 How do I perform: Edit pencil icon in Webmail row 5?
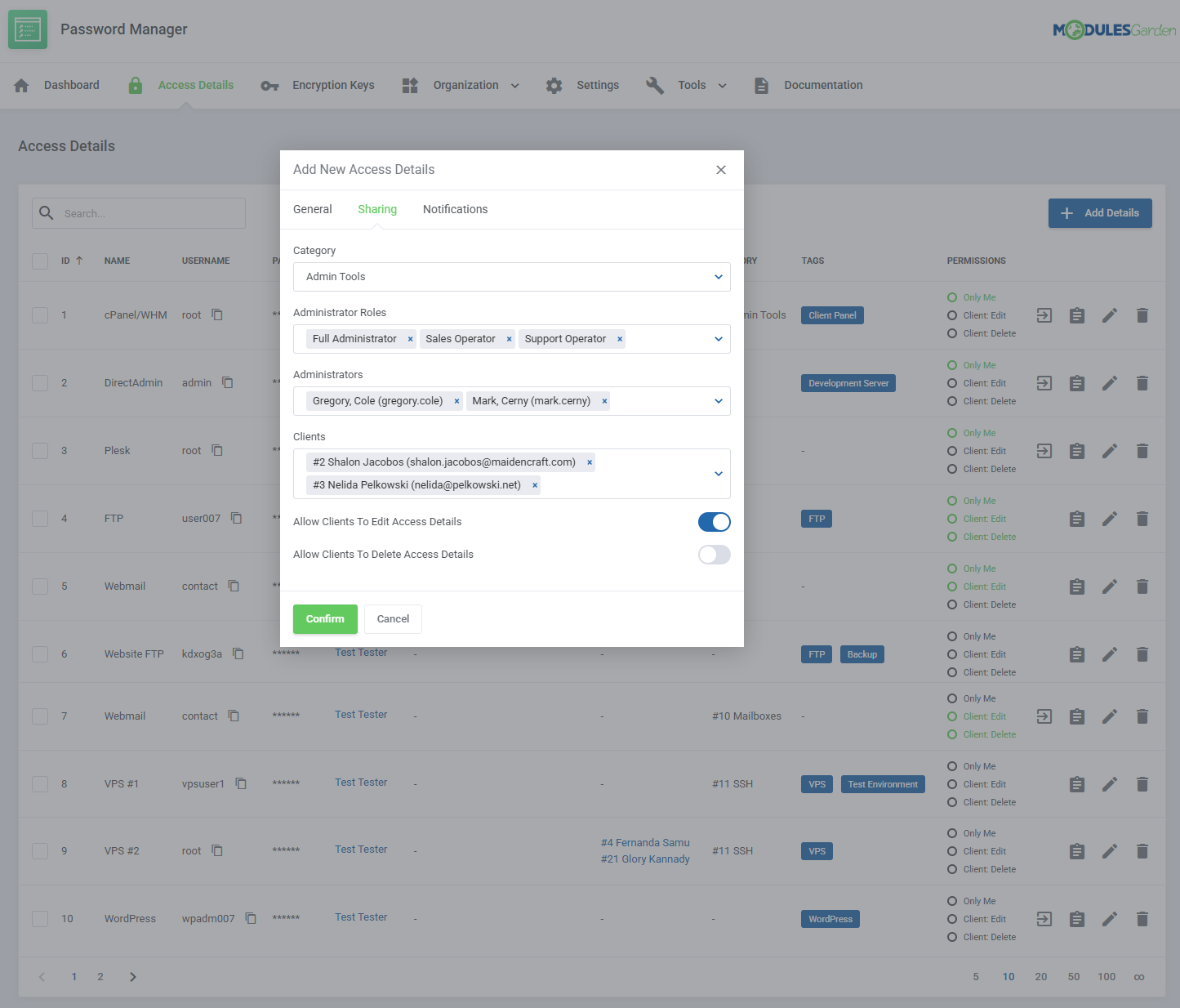[x=1110, y=587]
